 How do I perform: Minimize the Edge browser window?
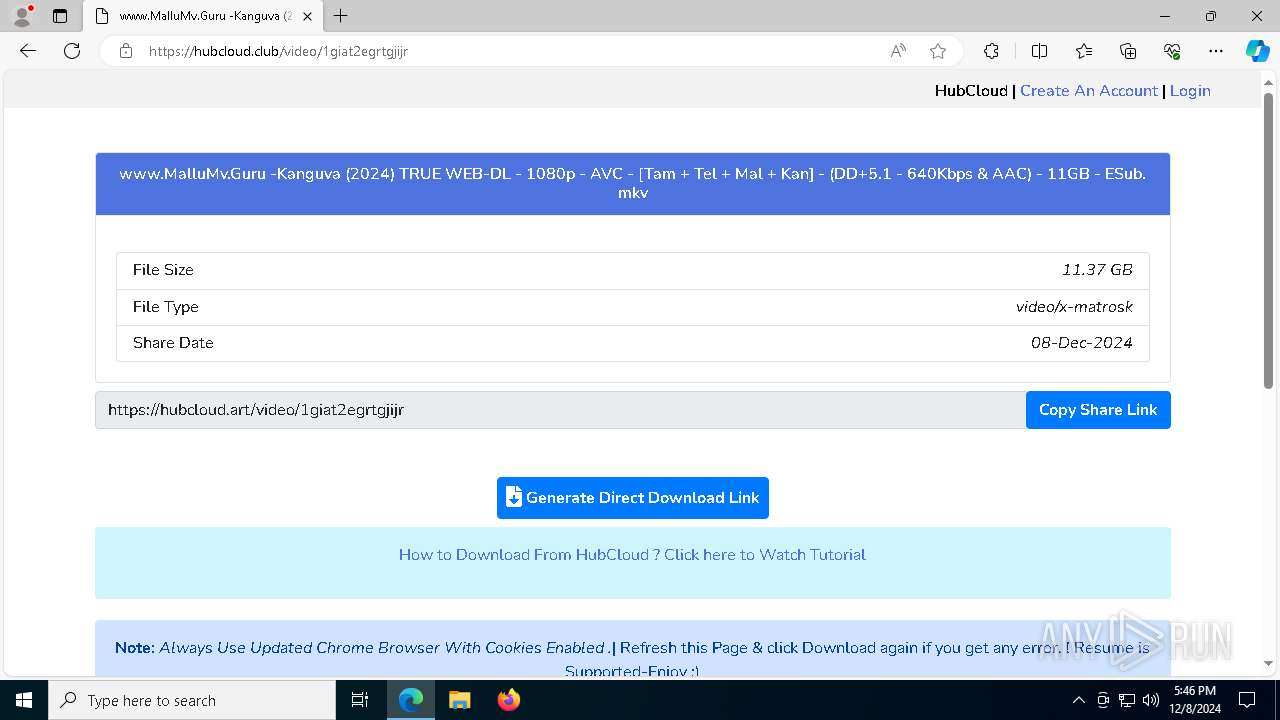pos(1165,16)
